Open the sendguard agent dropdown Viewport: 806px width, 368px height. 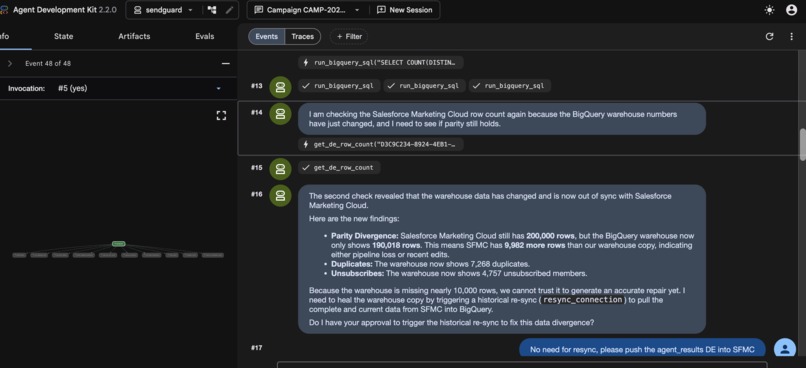(x=163, y=10)
